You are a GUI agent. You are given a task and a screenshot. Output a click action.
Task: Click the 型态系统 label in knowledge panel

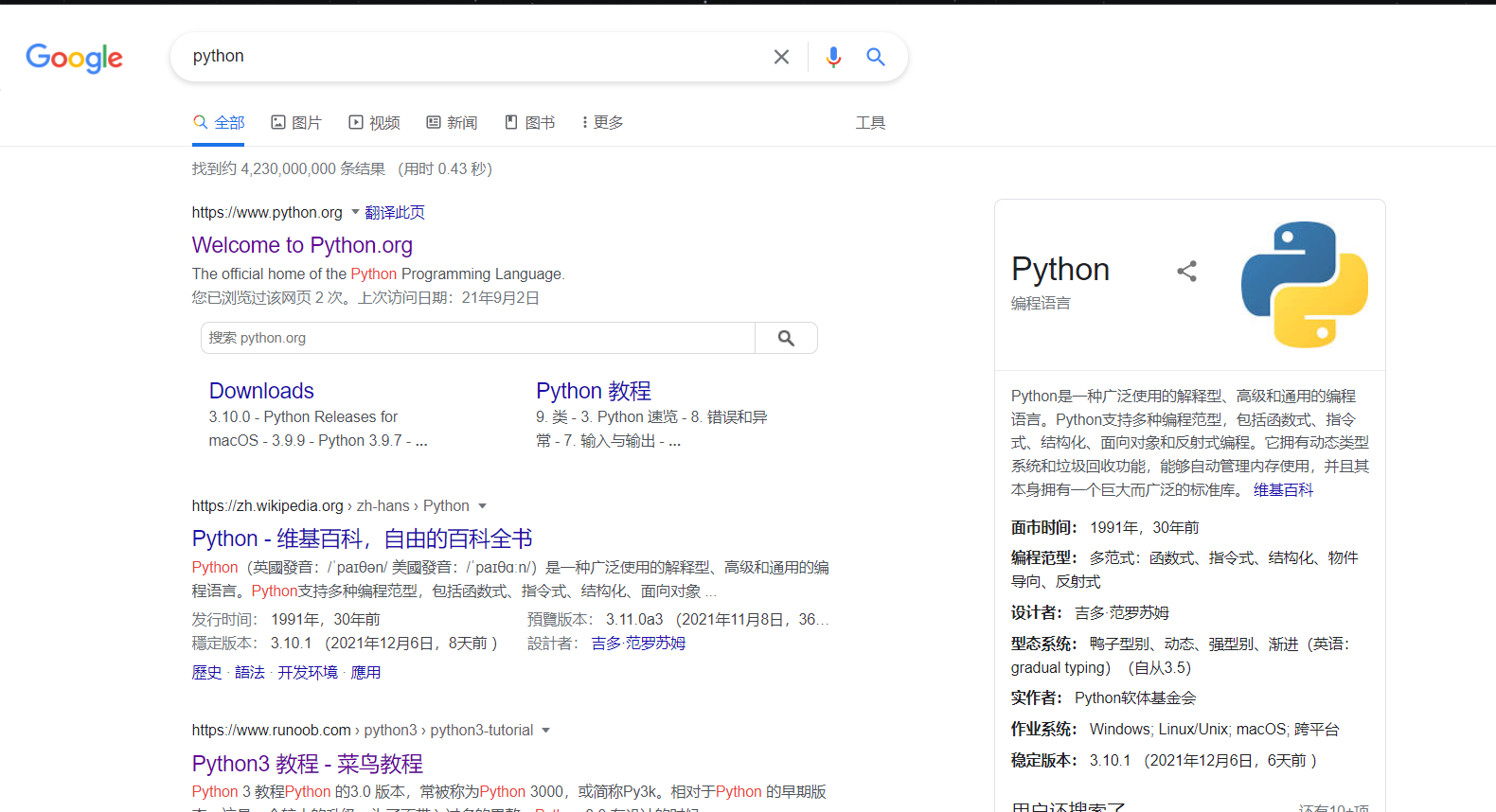coord(1043,644)
